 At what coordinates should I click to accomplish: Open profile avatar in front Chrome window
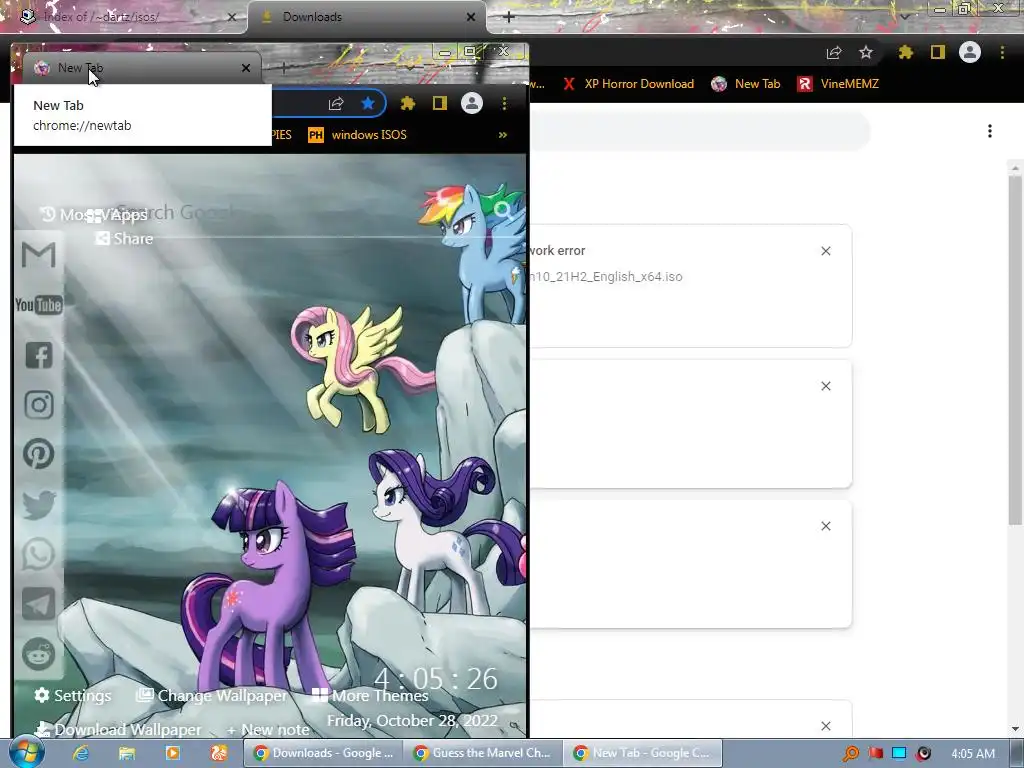(x=472, y=103)
